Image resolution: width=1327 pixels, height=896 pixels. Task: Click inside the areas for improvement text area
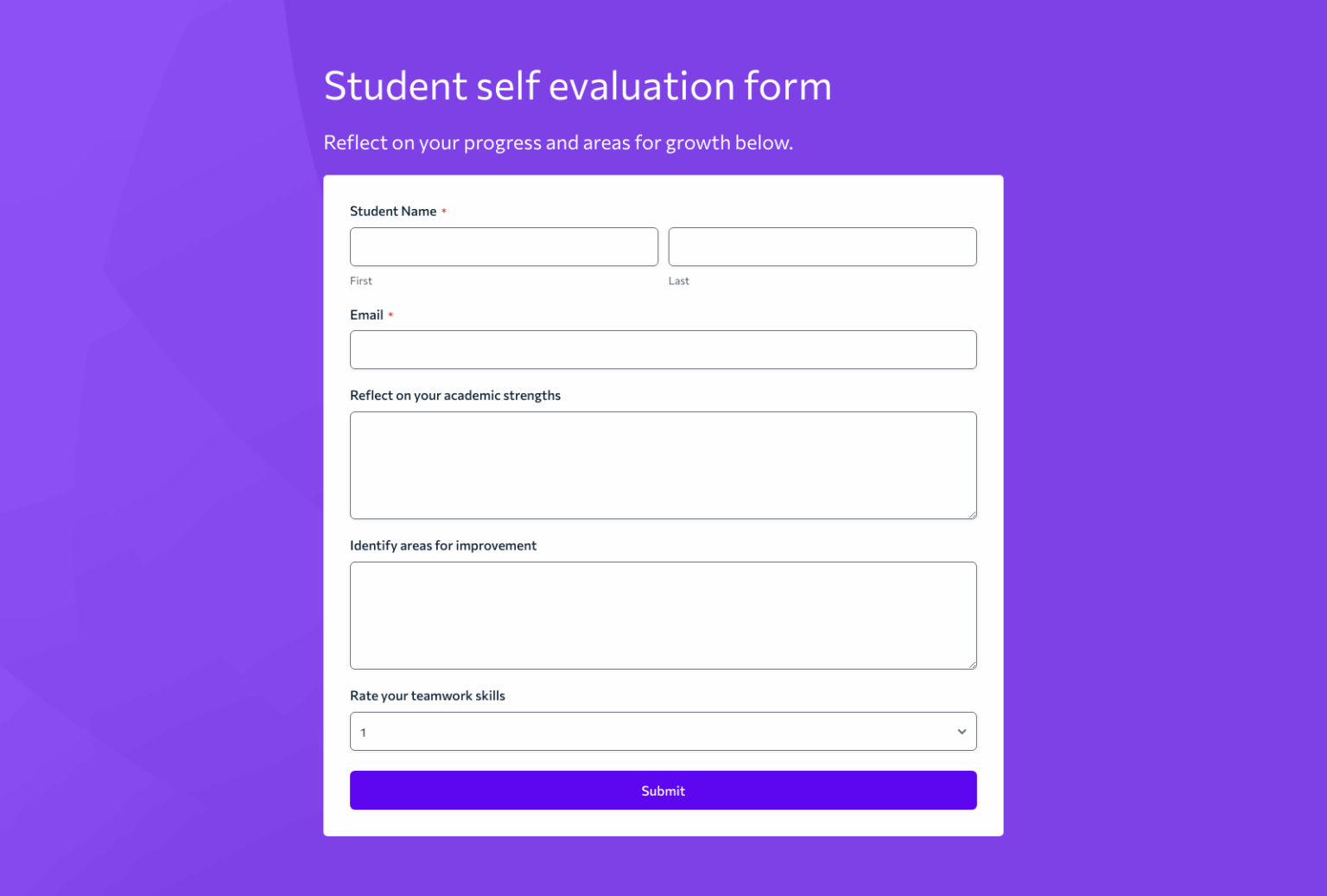pos(663,615)
